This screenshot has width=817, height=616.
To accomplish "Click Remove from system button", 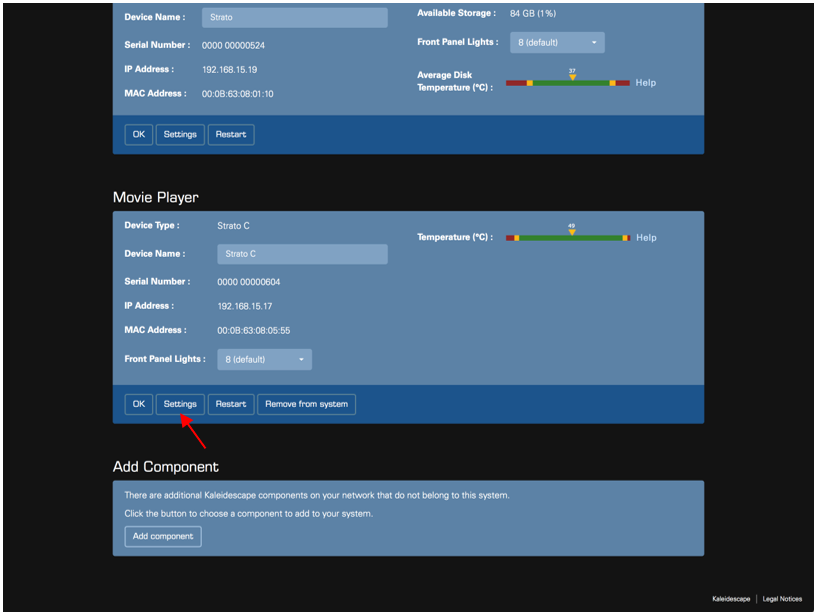I will [306, 404].
